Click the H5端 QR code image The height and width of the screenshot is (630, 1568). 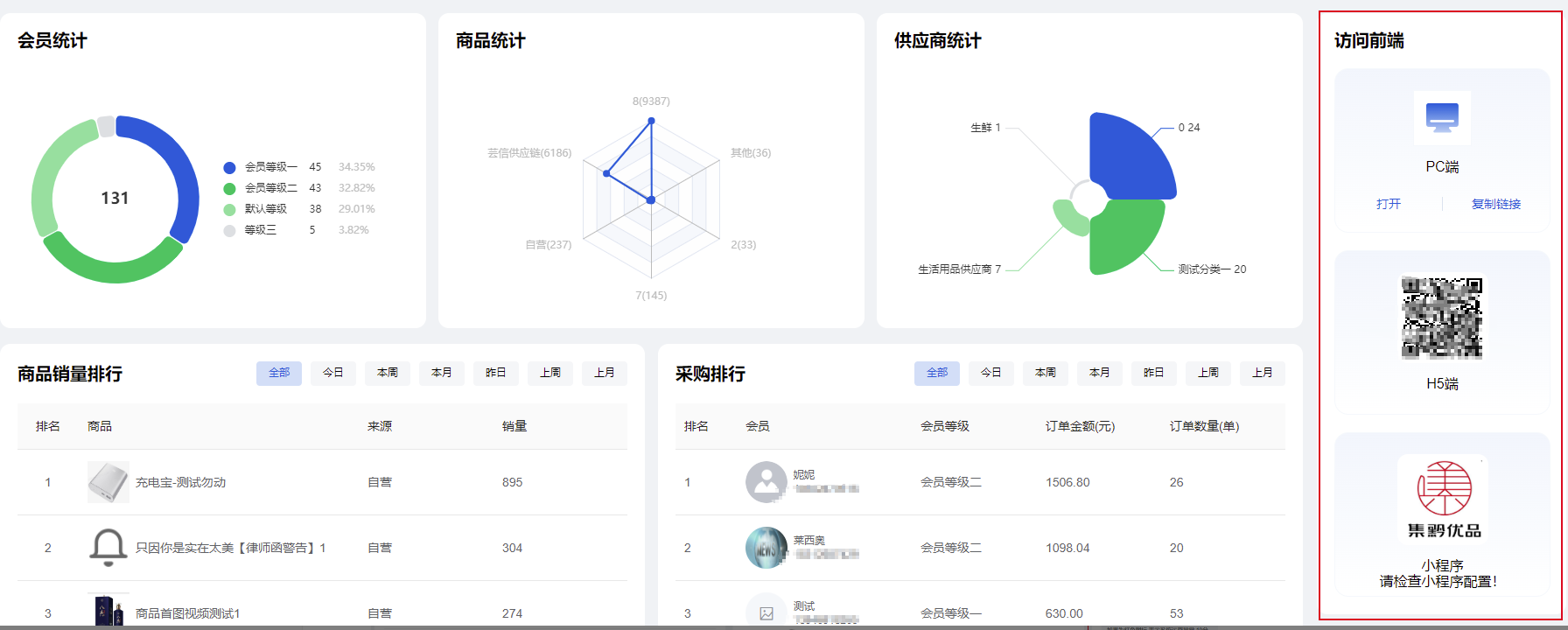coord(1442,318)
